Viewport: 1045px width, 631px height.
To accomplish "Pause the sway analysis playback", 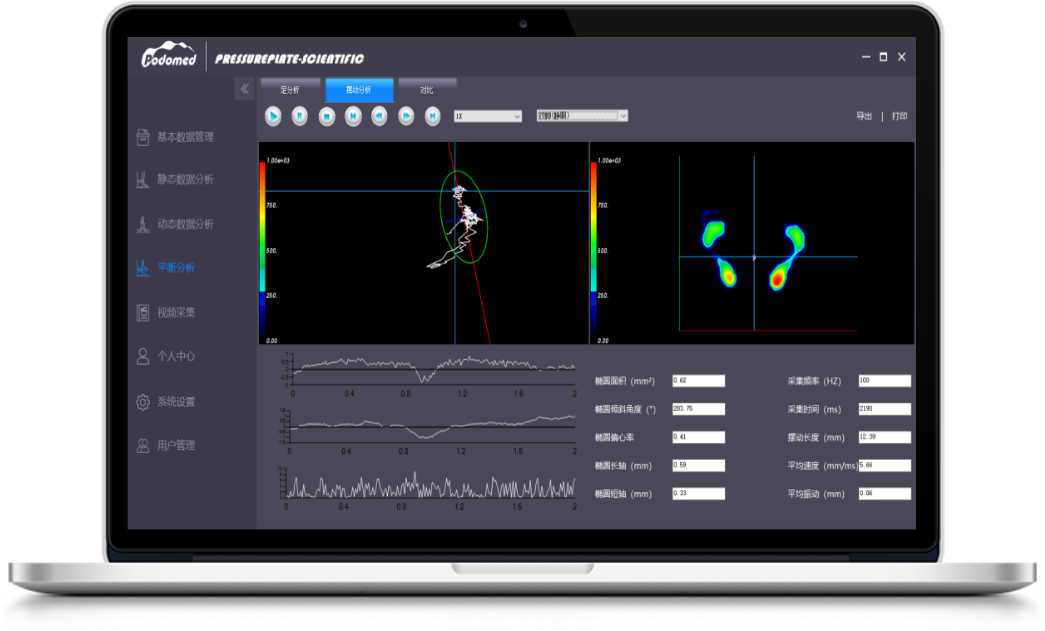I will click(299, 116).
